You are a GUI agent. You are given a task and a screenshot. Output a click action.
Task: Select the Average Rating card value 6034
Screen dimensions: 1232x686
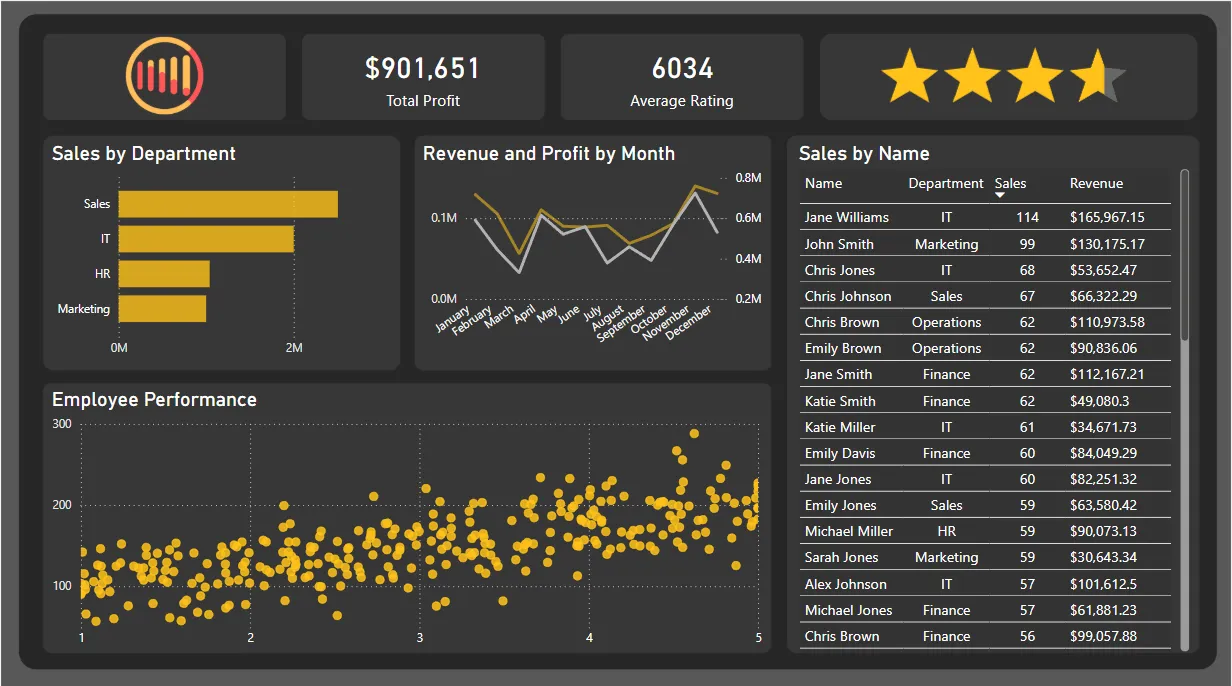tap(682, 68)
